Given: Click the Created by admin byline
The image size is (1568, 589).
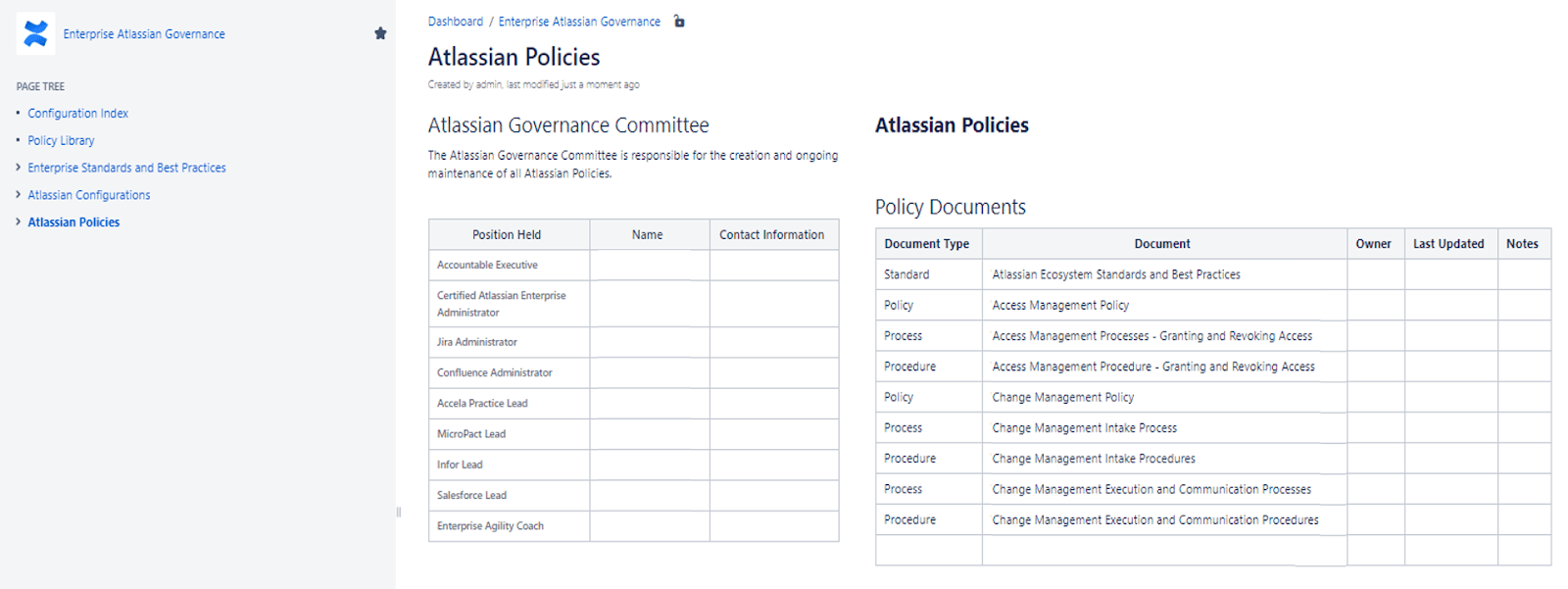Looking at the screenshot, I should 533,85.
